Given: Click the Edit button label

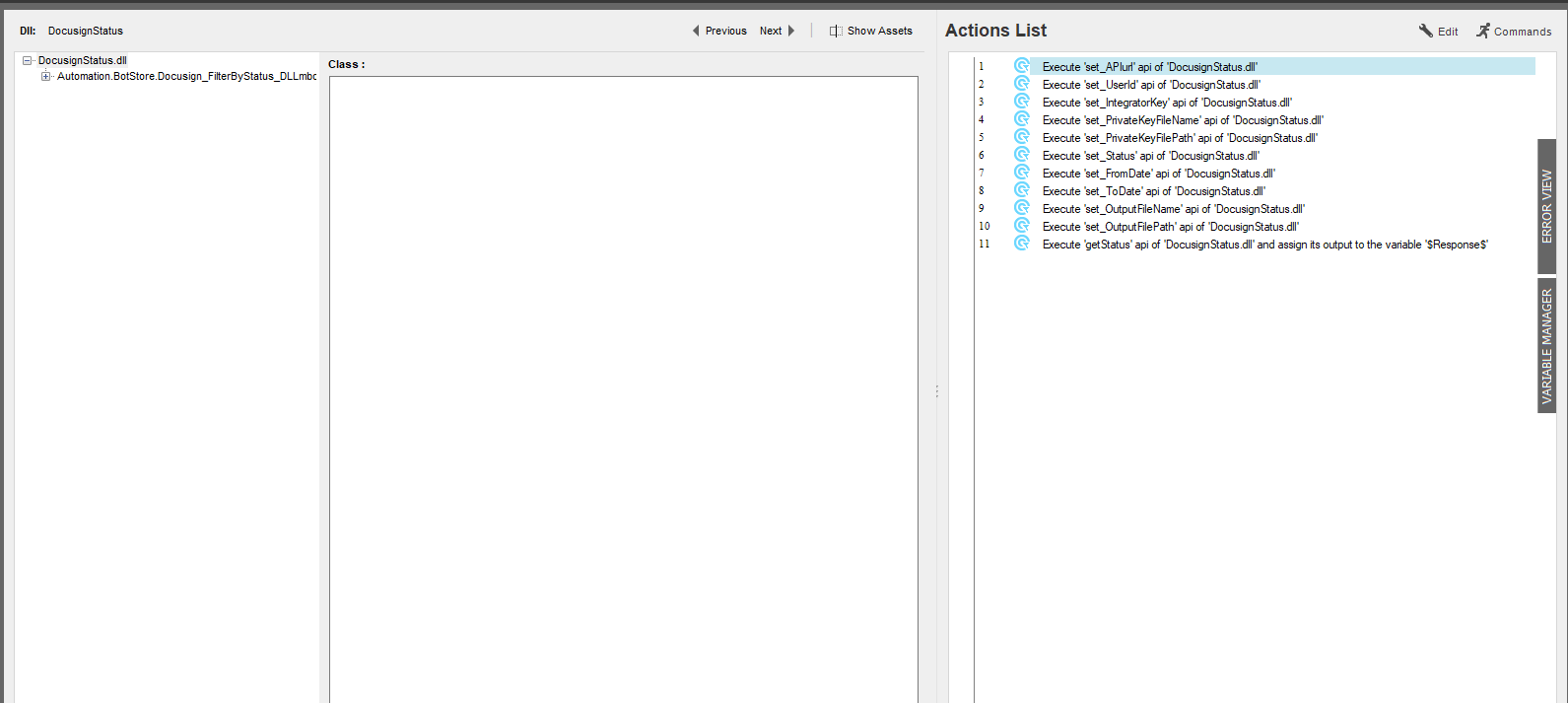Looking at the screenshot, I should (x=1448, y=32).
